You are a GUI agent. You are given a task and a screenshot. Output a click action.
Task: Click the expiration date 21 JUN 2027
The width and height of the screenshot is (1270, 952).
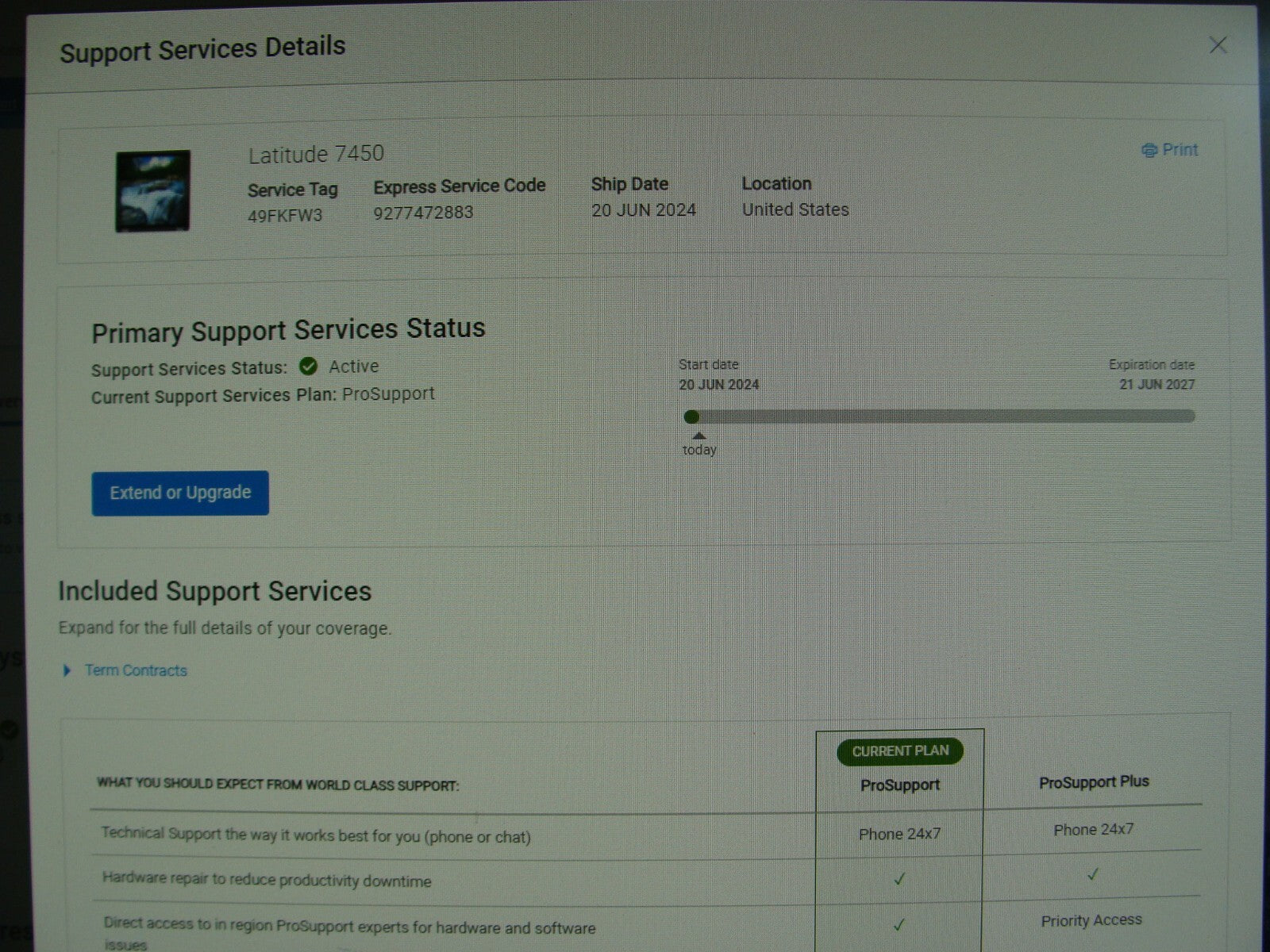pos(1156,384)
